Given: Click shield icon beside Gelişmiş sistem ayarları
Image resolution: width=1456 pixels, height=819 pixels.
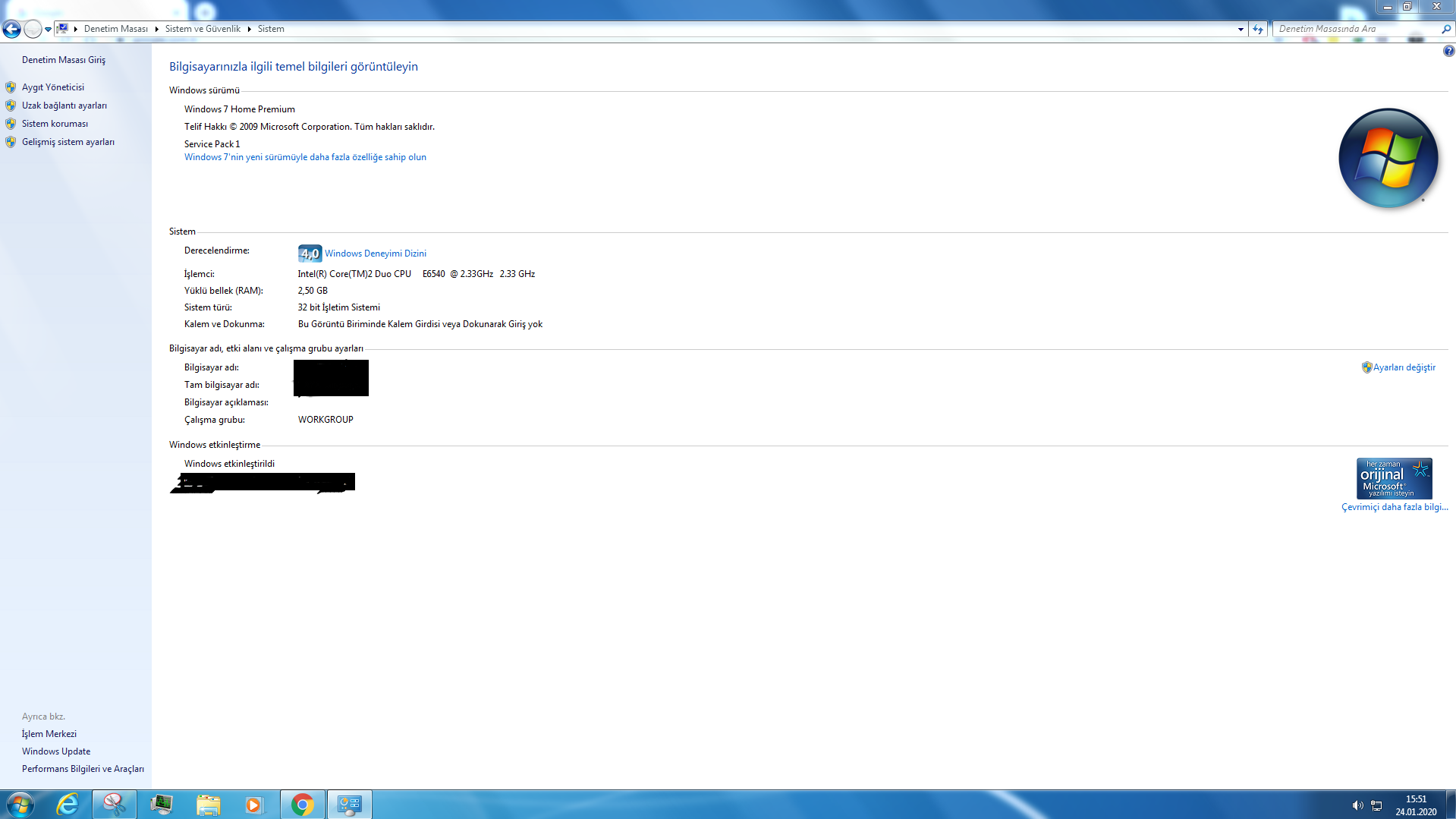Looking at the screenshot, I should [x=11, y=142].
